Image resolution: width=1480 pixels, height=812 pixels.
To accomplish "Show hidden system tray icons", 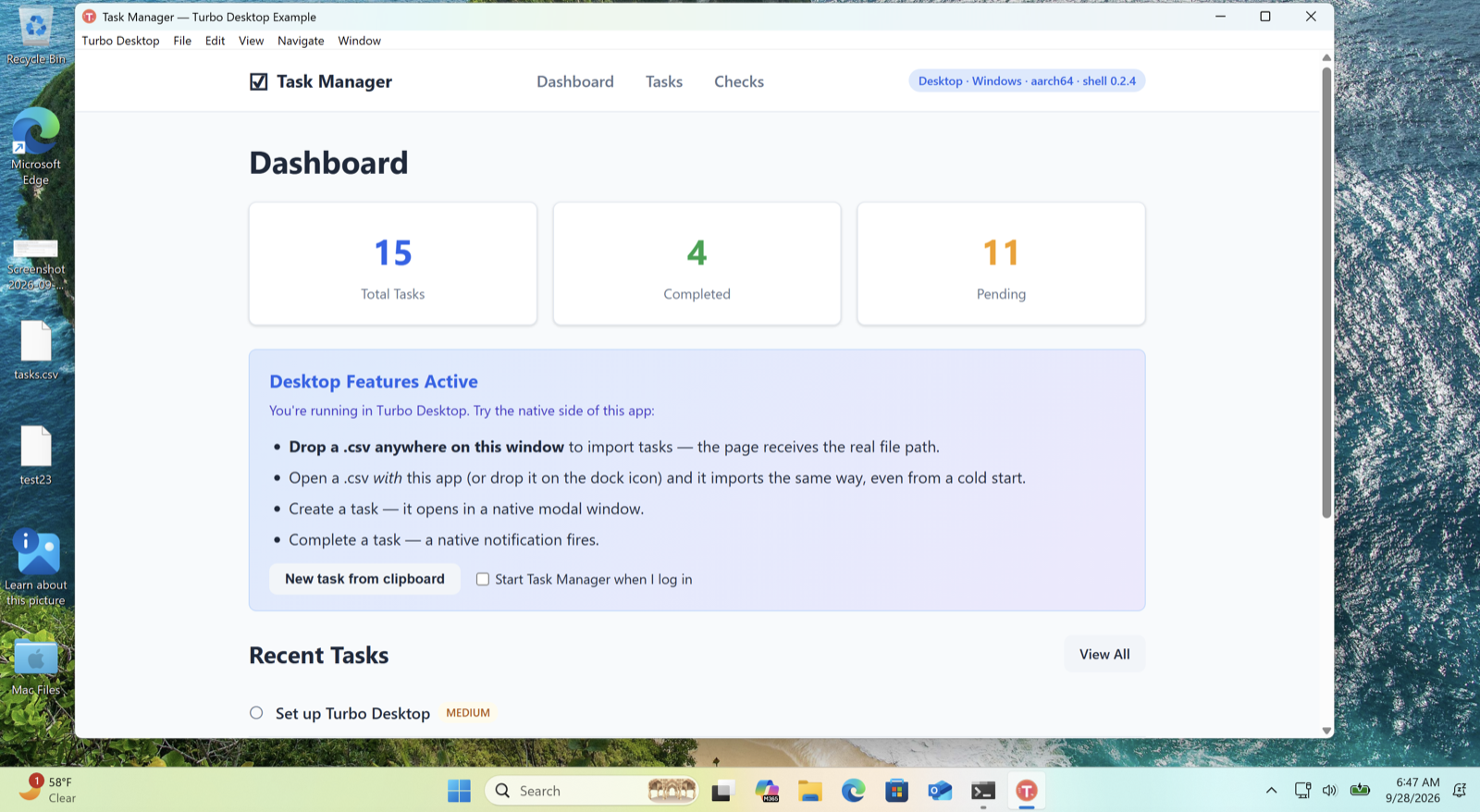I will (1271, 791).
